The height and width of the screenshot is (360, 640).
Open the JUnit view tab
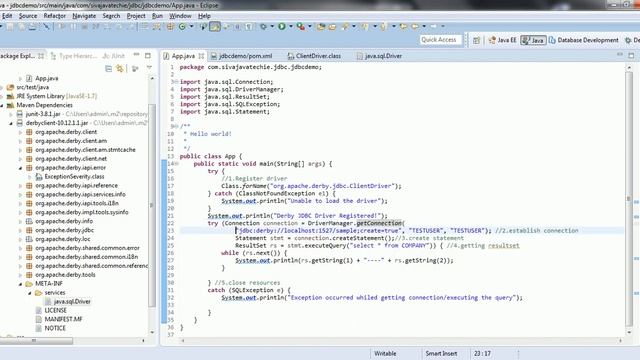[x=114, y=56]
